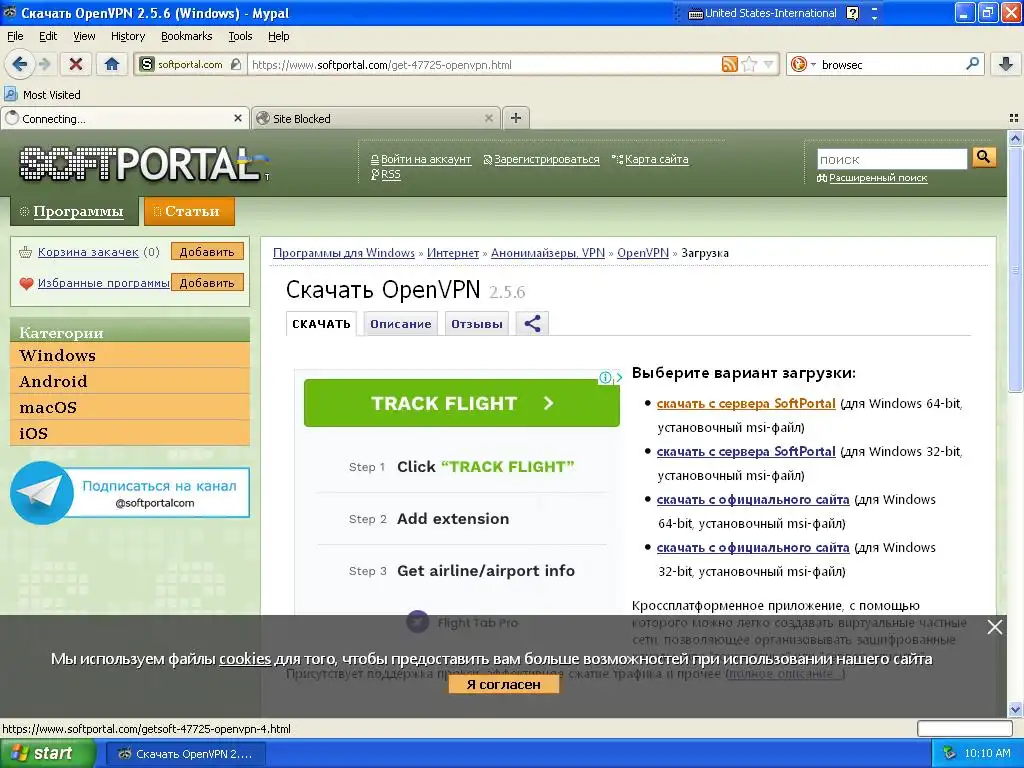Image resolution: width=1024 pixels, height=768 pixels.
Task: Select the macOS category
Action: point(130,408)
